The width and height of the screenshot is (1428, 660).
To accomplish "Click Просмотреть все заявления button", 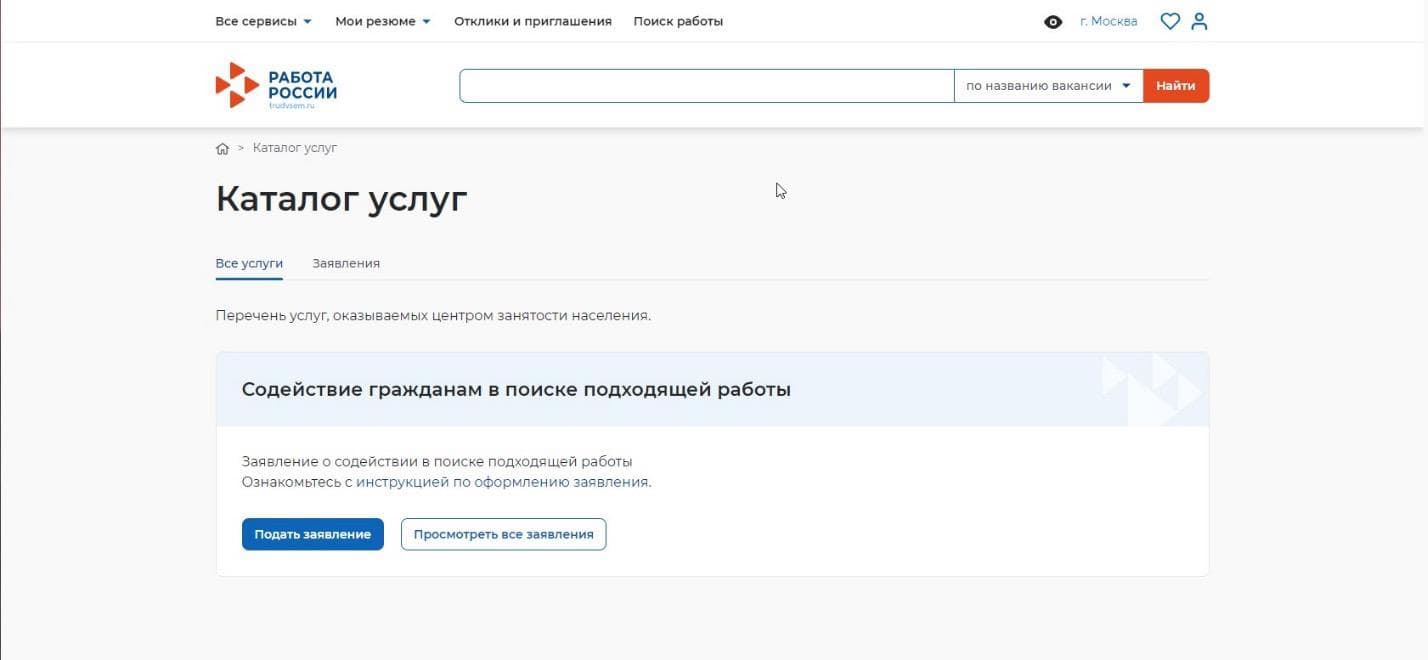I will coord(503,534).
